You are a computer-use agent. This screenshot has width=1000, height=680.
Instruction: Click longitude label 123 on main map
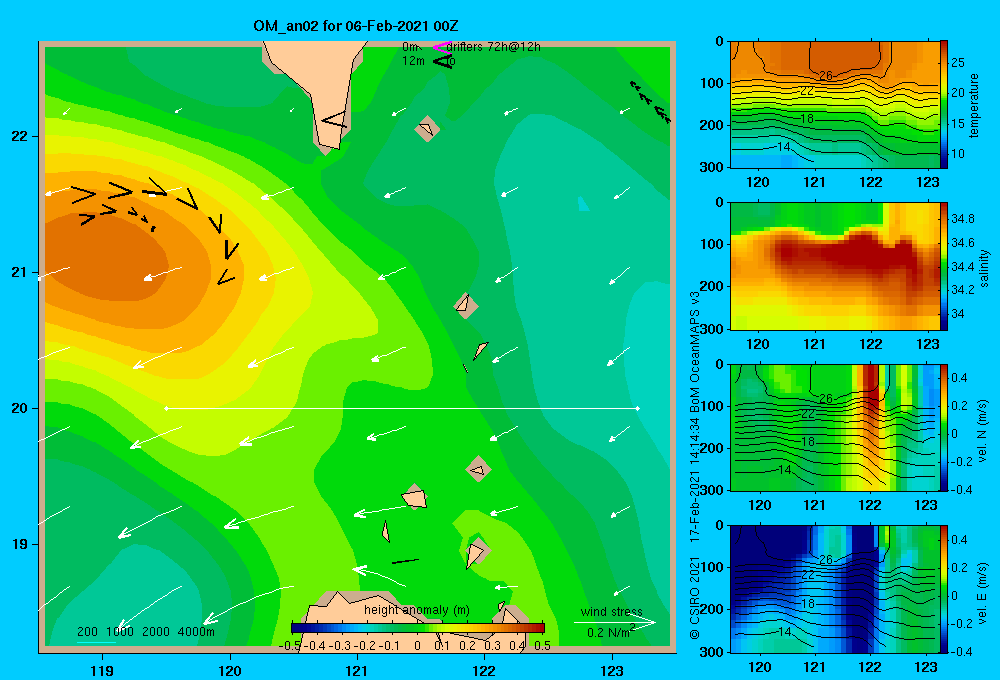click(612, 670)
